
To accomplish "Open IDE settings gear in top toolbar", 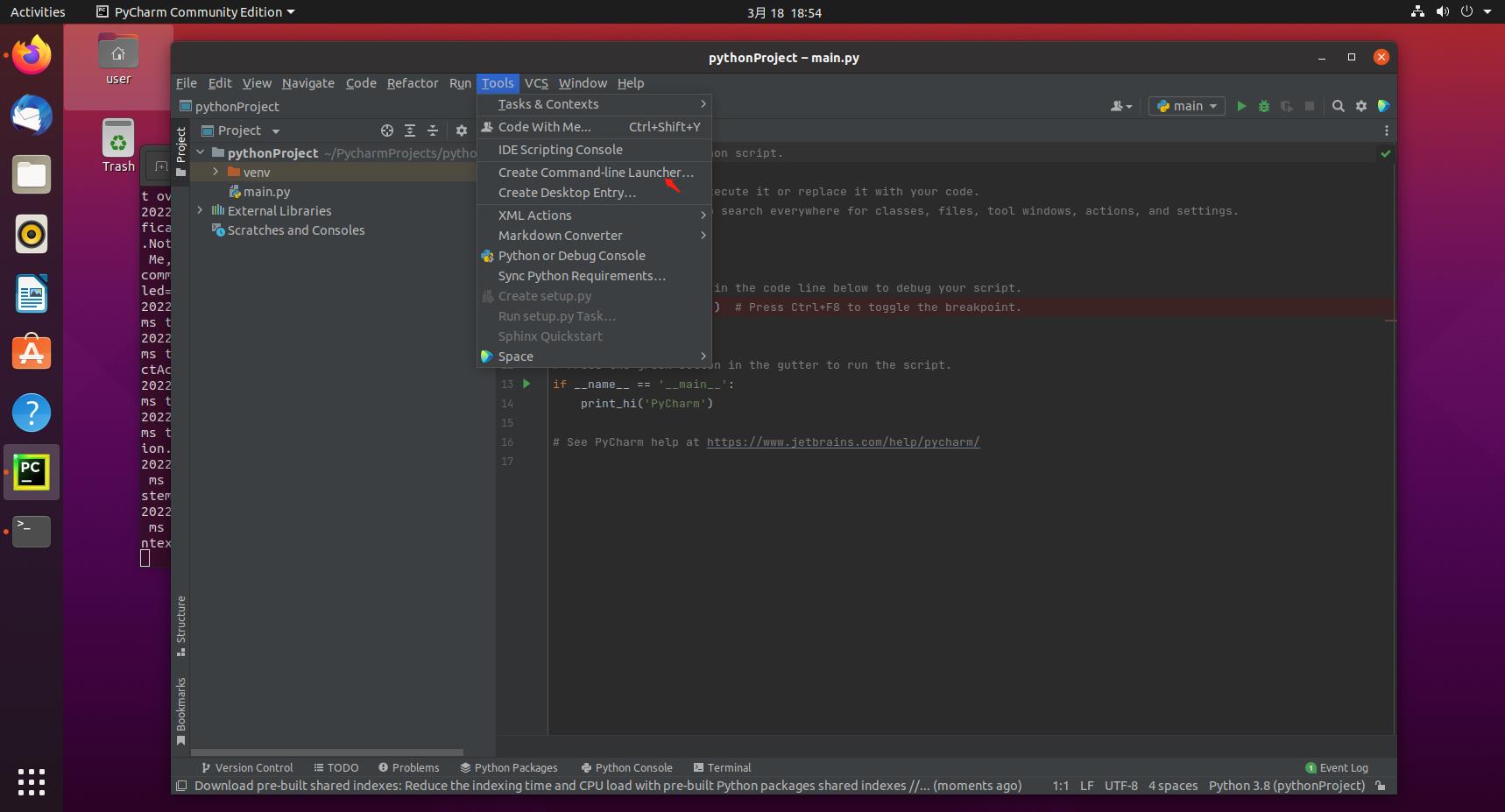I will coord(1361,106).
